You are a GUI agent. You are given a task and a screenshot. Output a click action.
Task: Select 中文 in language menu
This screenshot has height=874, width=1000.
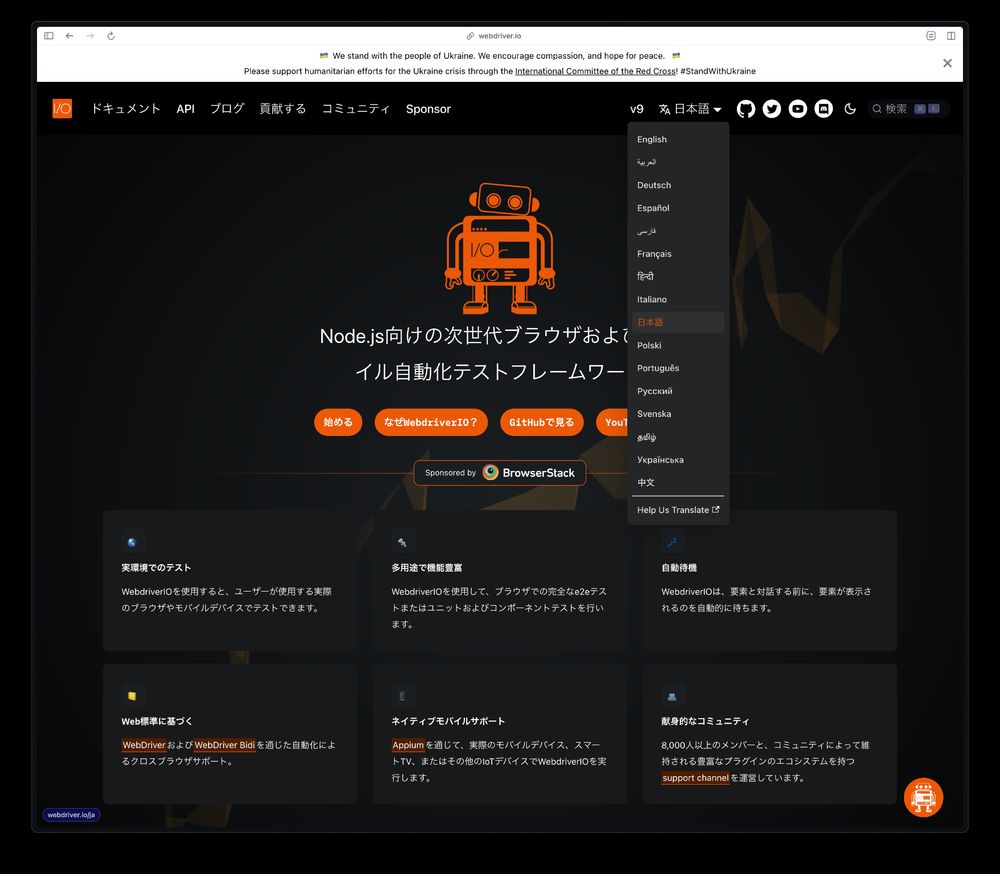(678, 482)
